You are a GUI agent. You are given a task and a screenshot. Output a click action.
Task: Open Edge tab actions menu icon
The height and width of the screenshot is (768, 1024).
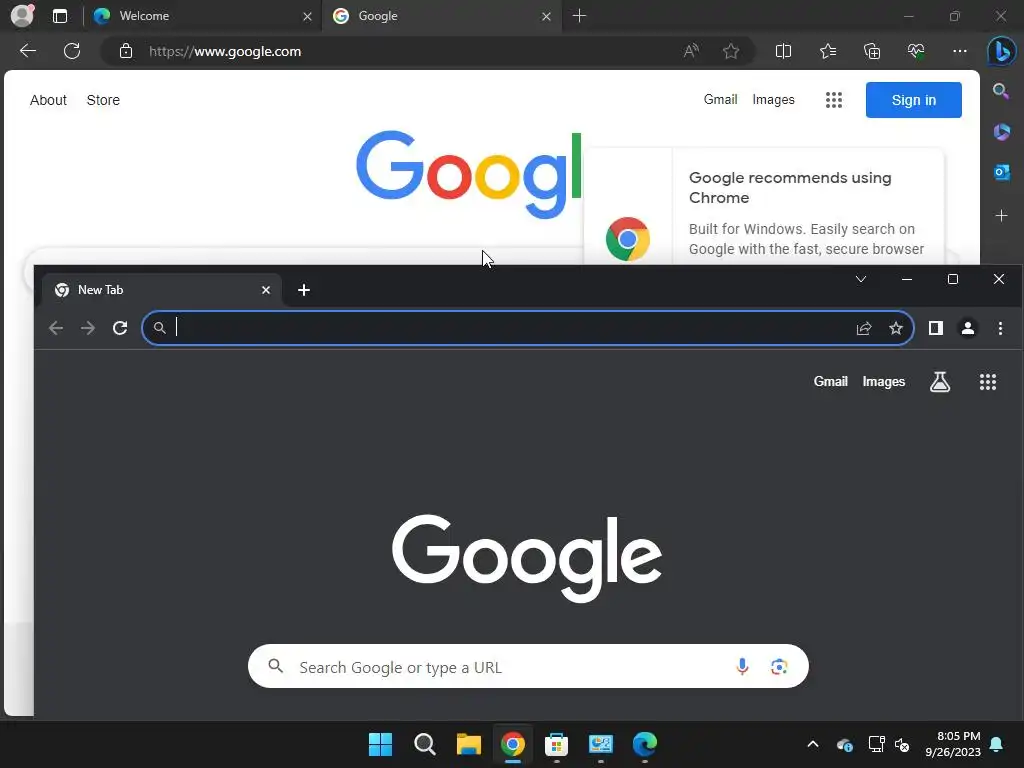(x=59, y=16)
